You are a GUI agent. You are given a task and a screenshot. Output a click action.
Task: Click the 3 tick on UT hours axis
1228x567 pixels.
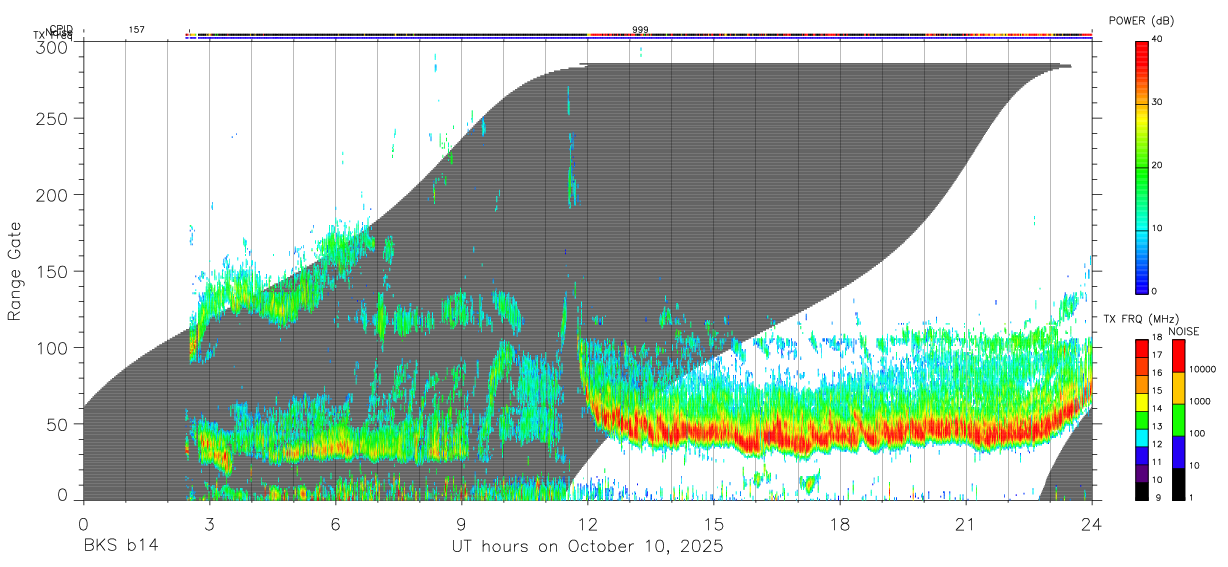point(209,524)
